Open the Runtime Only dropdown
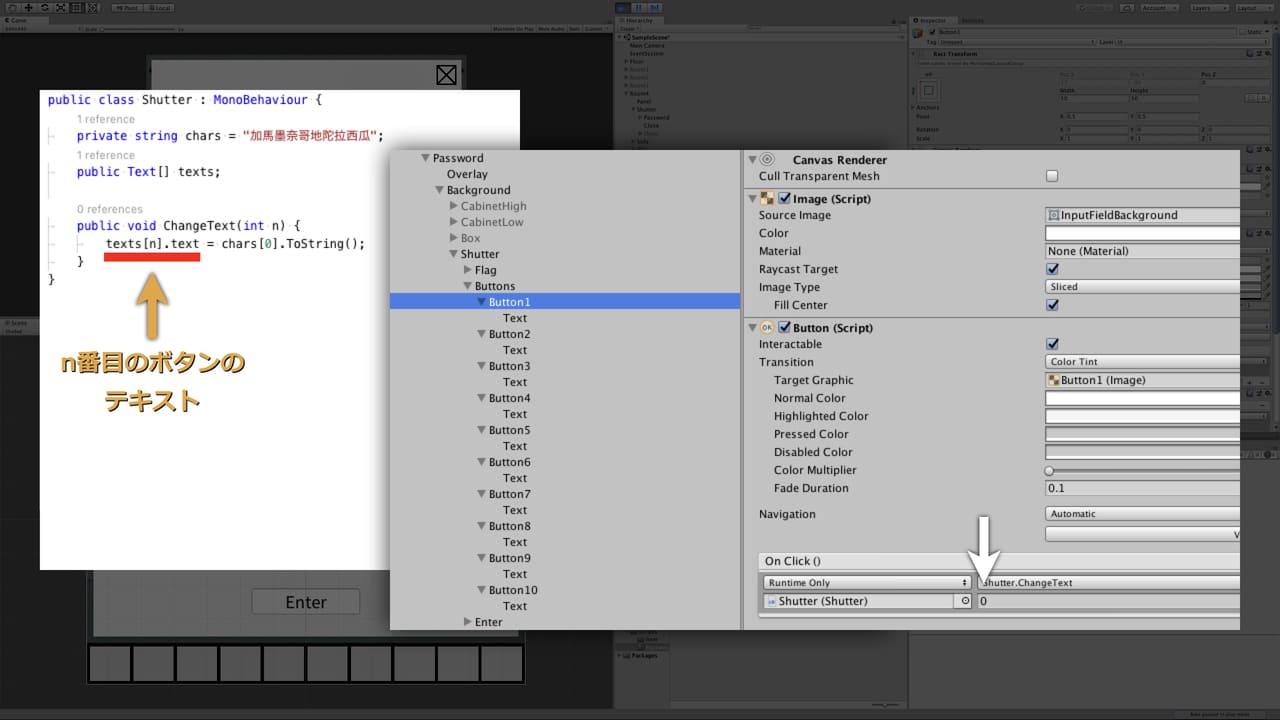 [866, 583]
